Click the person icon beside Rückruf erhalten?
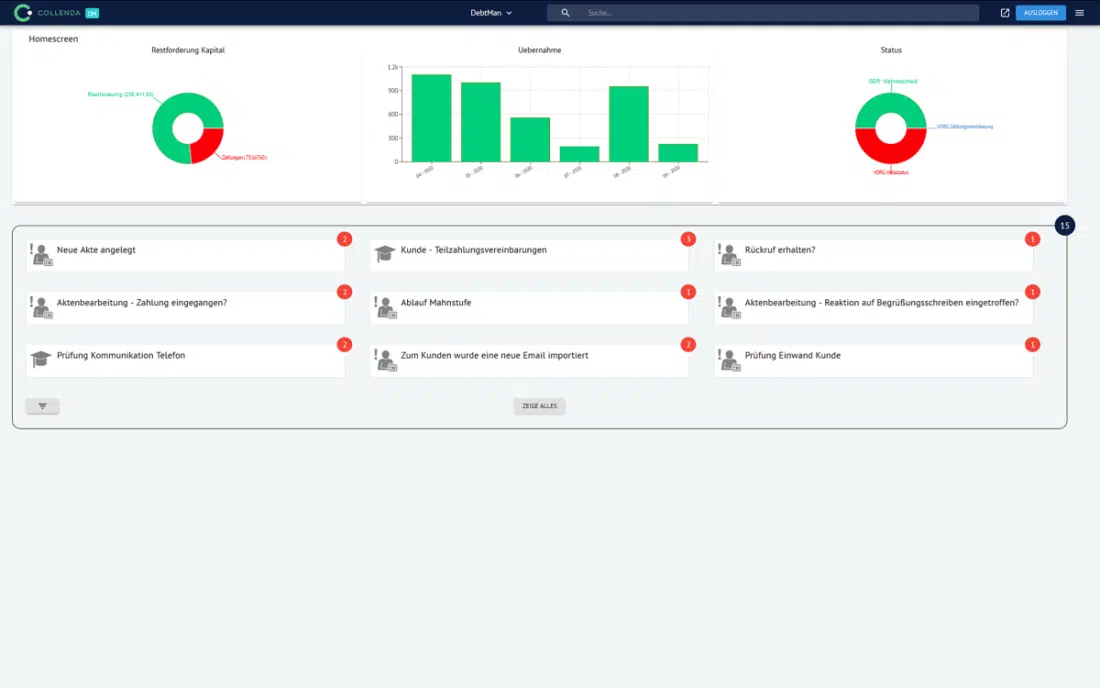The height and width of the screenshot is (688, 1100). [729, 255]
